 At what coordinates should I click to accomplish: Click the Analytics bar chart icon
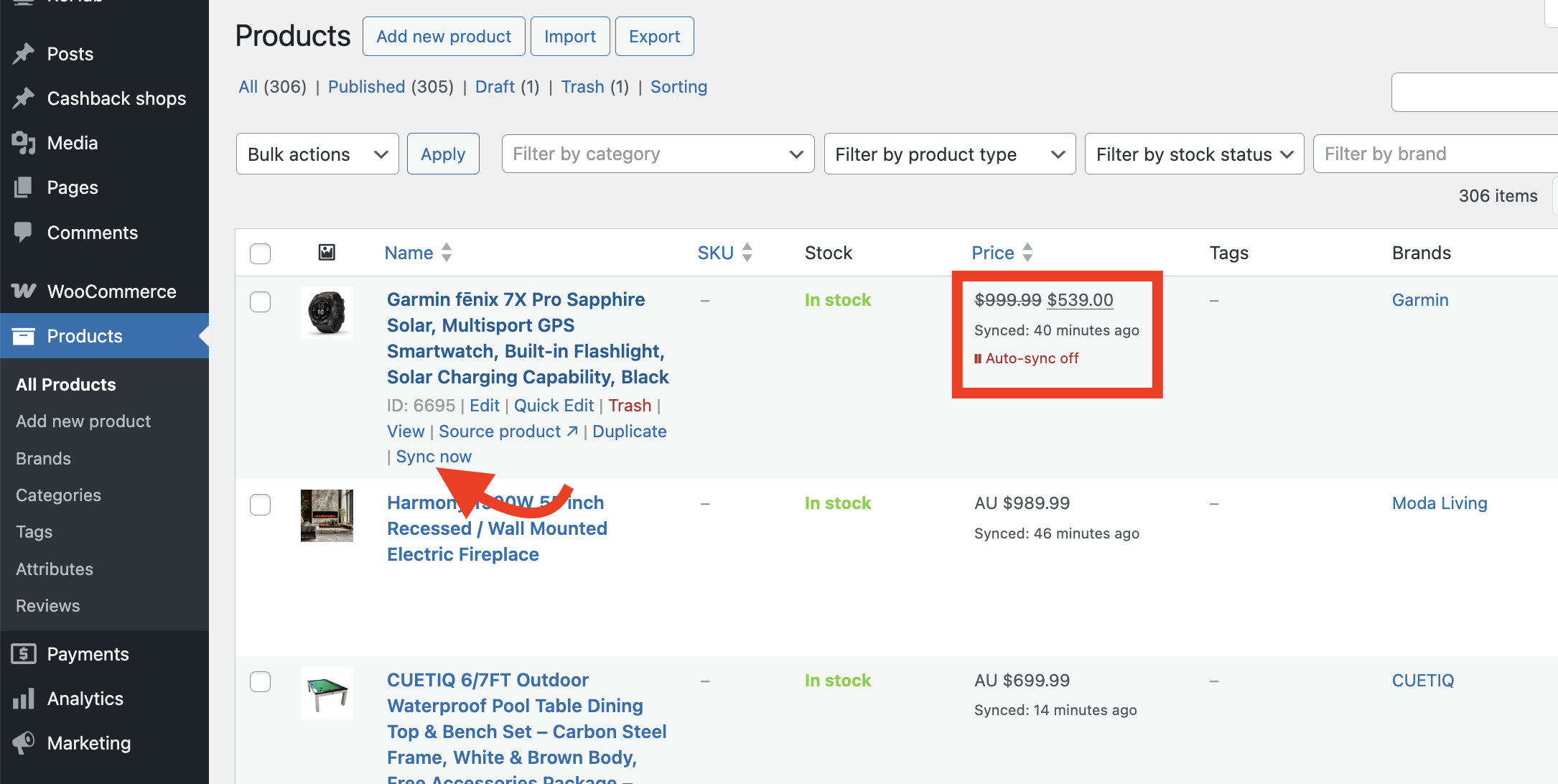point(24,699)
